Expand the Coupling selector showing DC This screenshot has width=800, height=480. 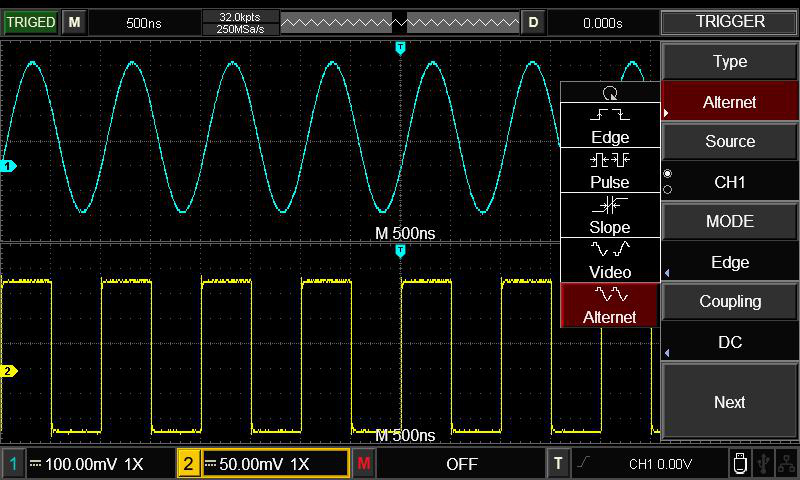730,342
